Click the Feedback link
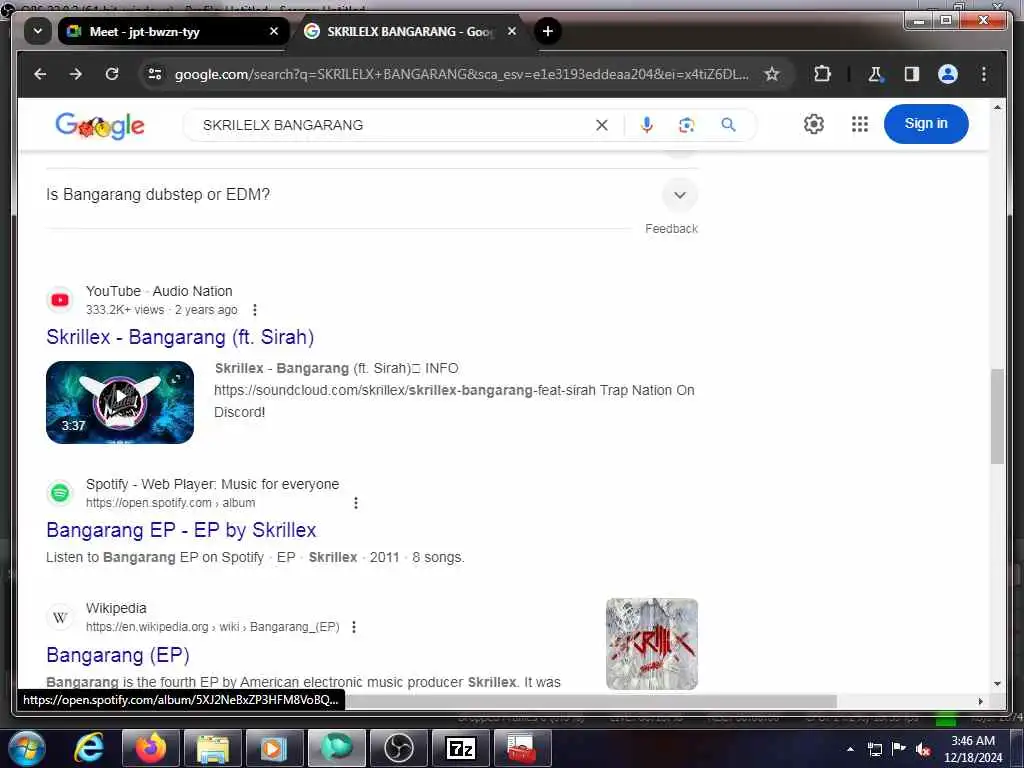1024x768 pixels. 671,229
